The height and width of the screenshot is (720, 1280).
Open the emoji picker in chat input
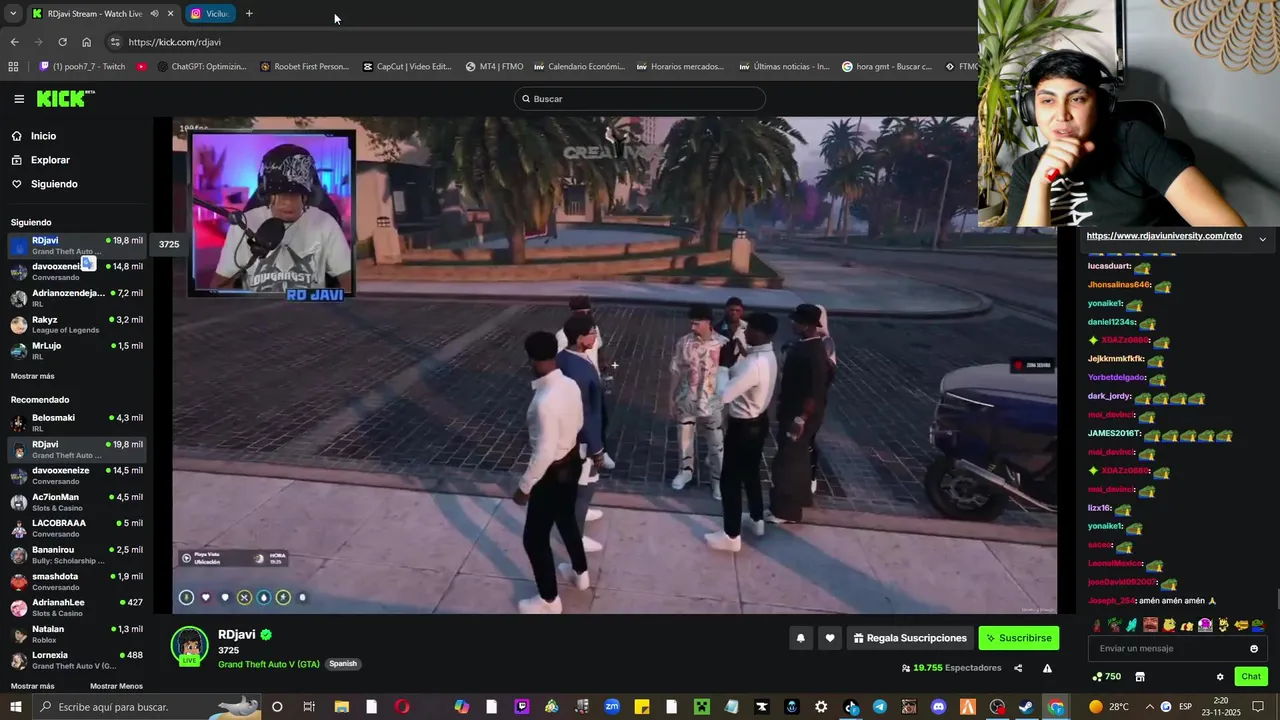[1254, 649]
